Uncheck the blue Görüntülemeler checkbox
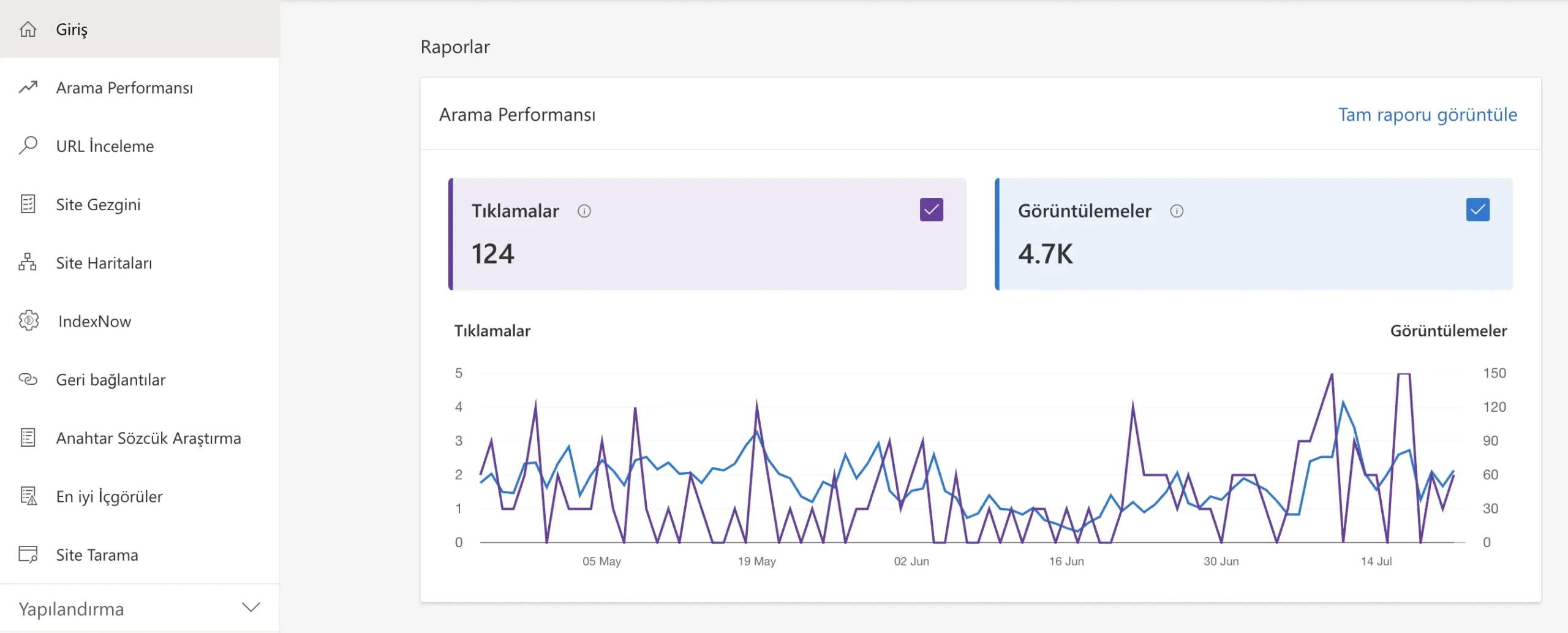Viewport: 1568px width, 633px height. 1478,210
